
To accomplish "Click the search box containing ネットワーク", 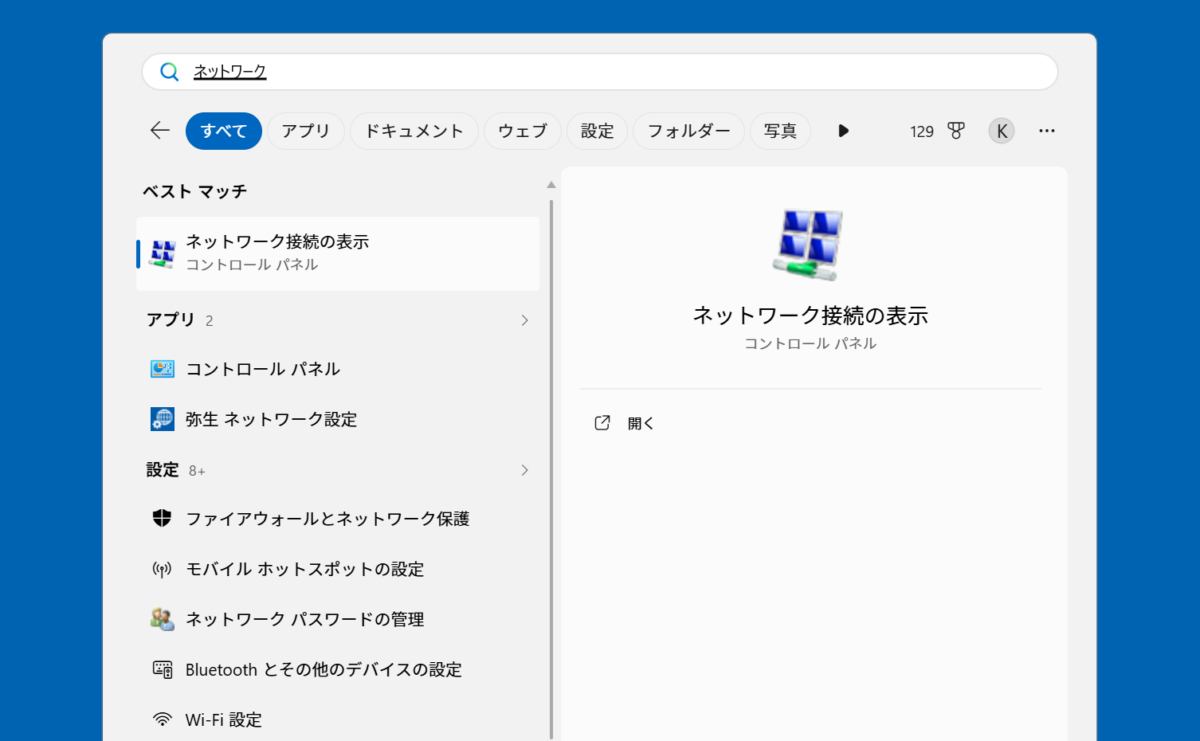I will point(600,72).
